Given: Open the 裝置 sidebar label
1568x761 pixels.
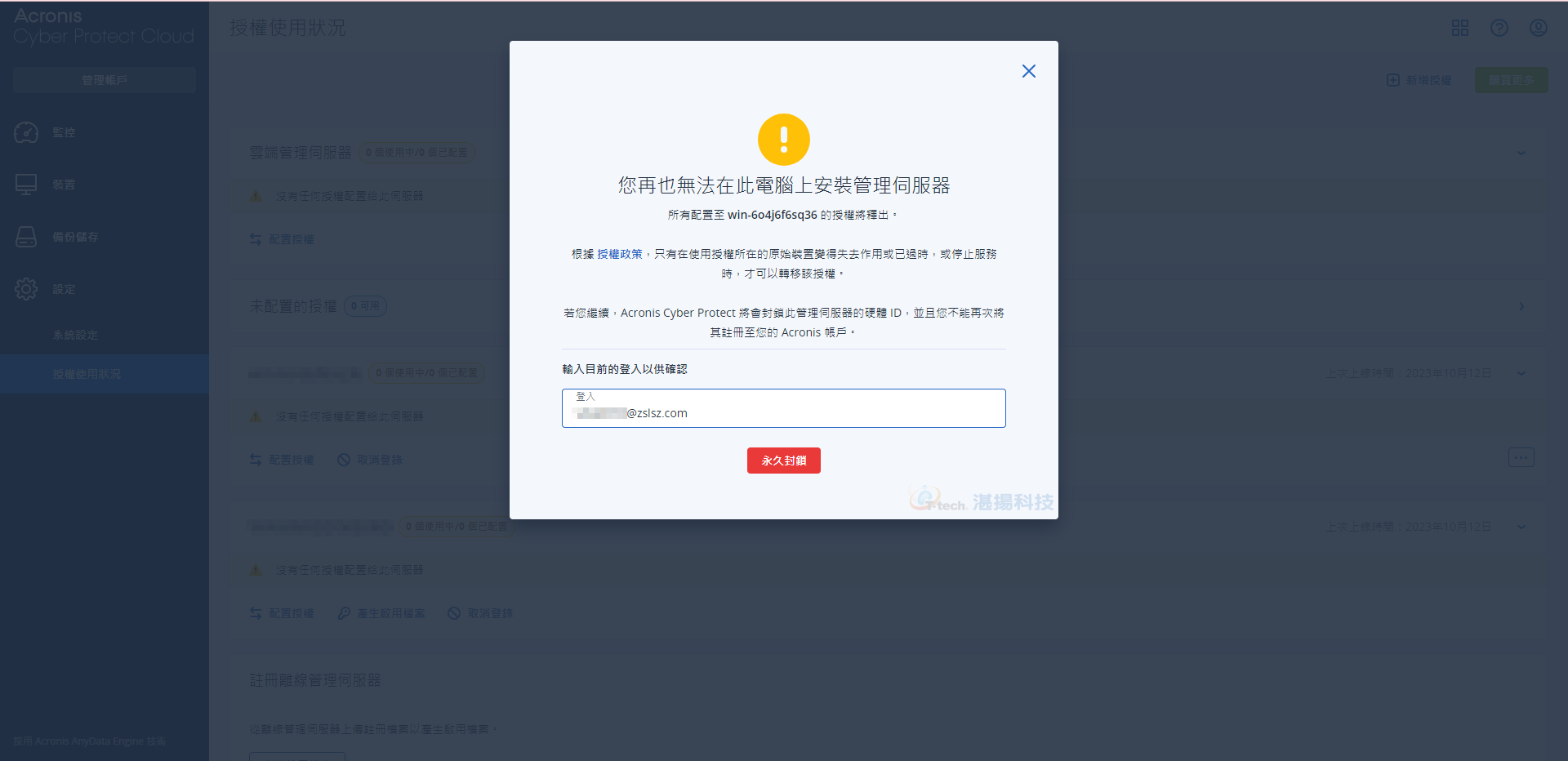Looking at the screenshot, I should 64,185.
